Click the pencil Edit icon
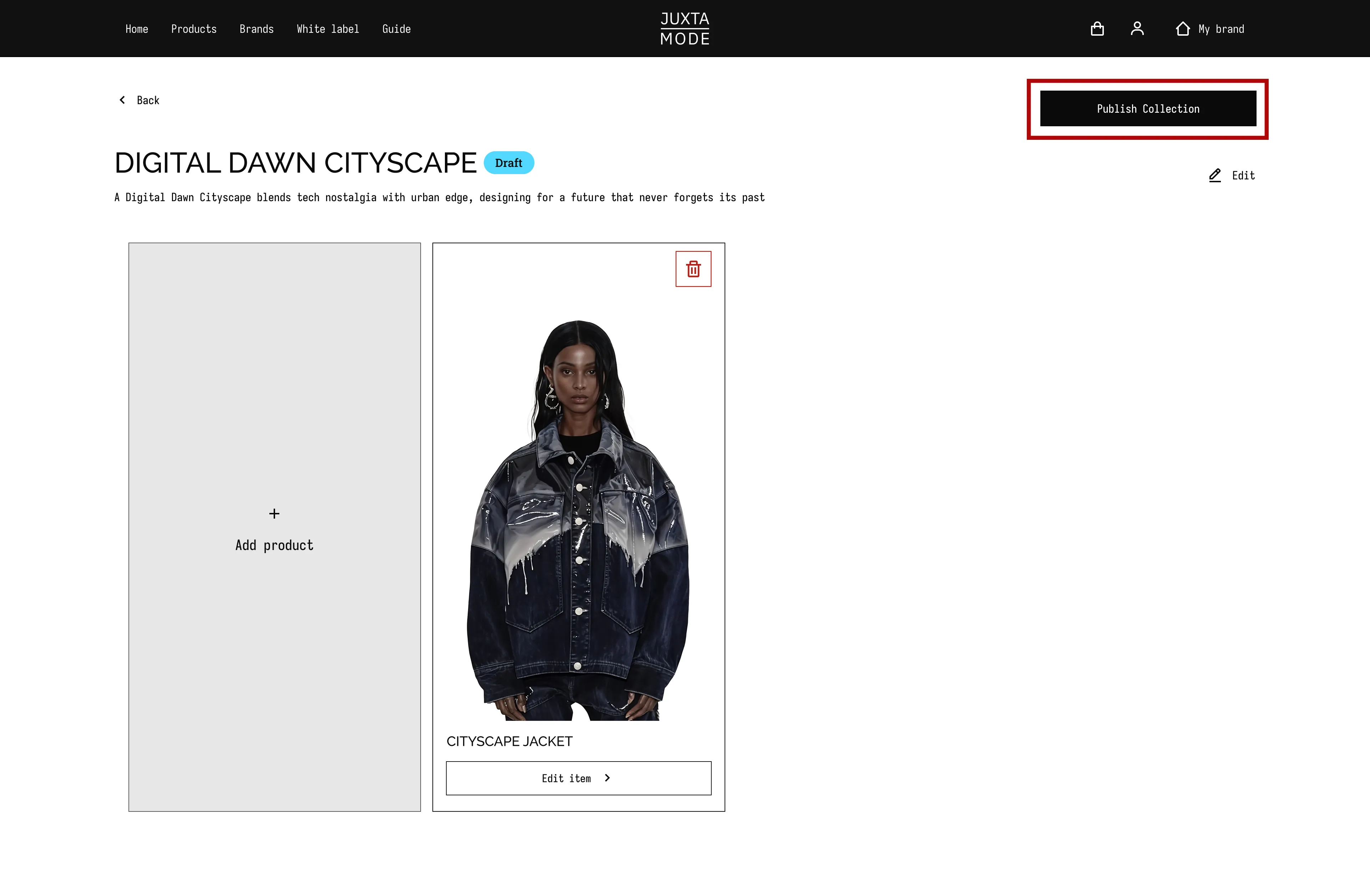The height and width of the screenshot is (896, 1370). 1214,175
